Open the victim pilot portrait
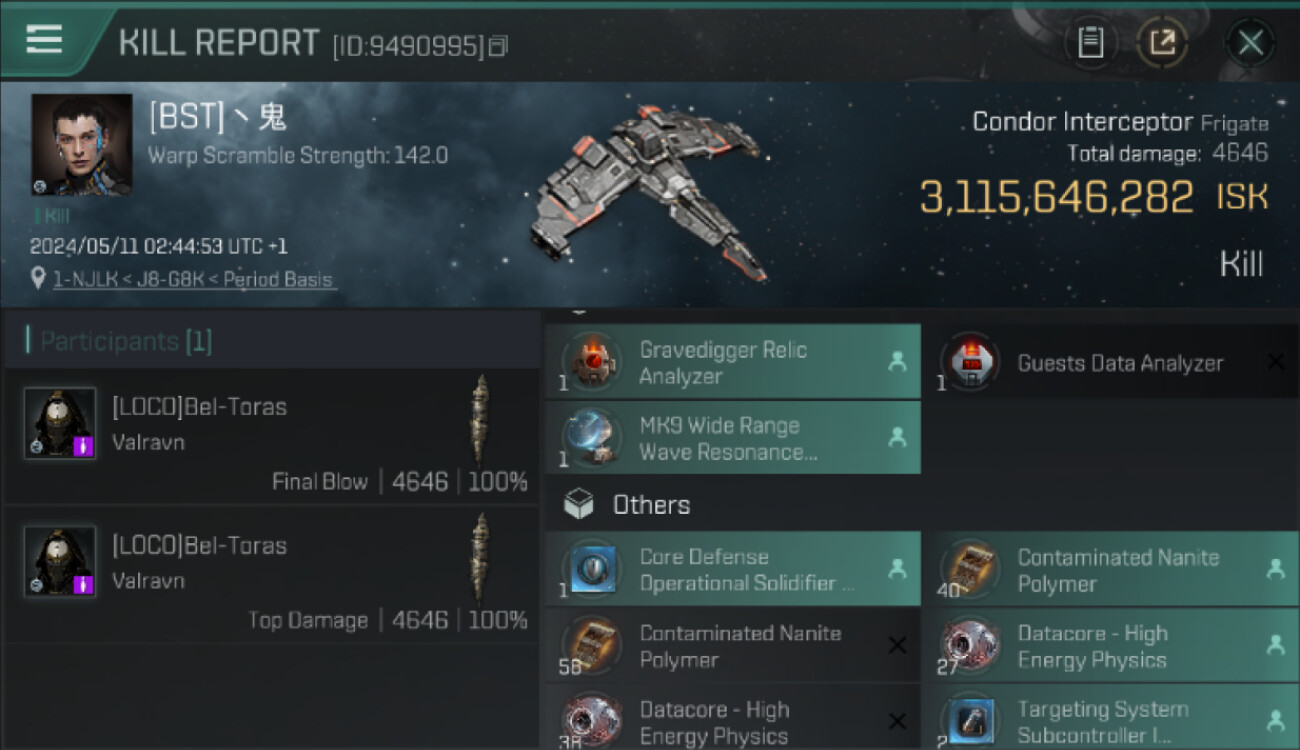Viewport: 1300px width, 750px height. (81, 145)
